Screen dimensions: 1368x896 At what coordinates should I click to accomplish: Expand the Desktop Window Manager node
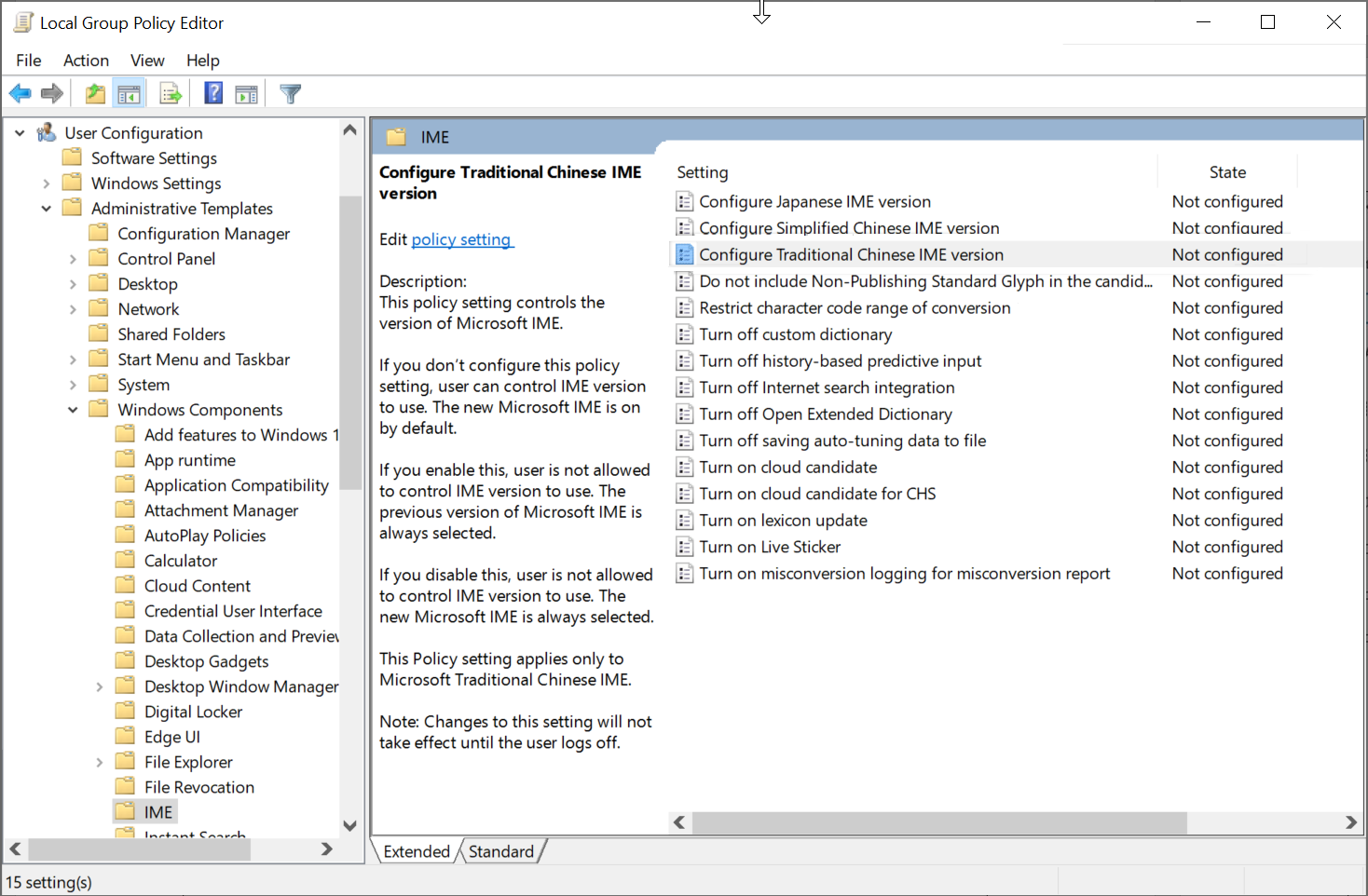pyautogui.click(x=99, y=686)
